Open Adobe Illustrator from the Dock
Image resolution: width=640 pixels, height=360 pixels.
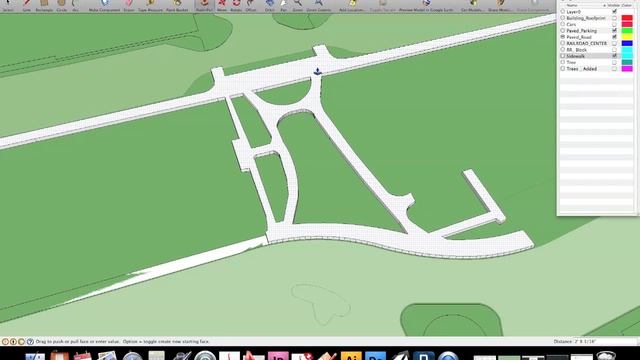tap(351, 356)
